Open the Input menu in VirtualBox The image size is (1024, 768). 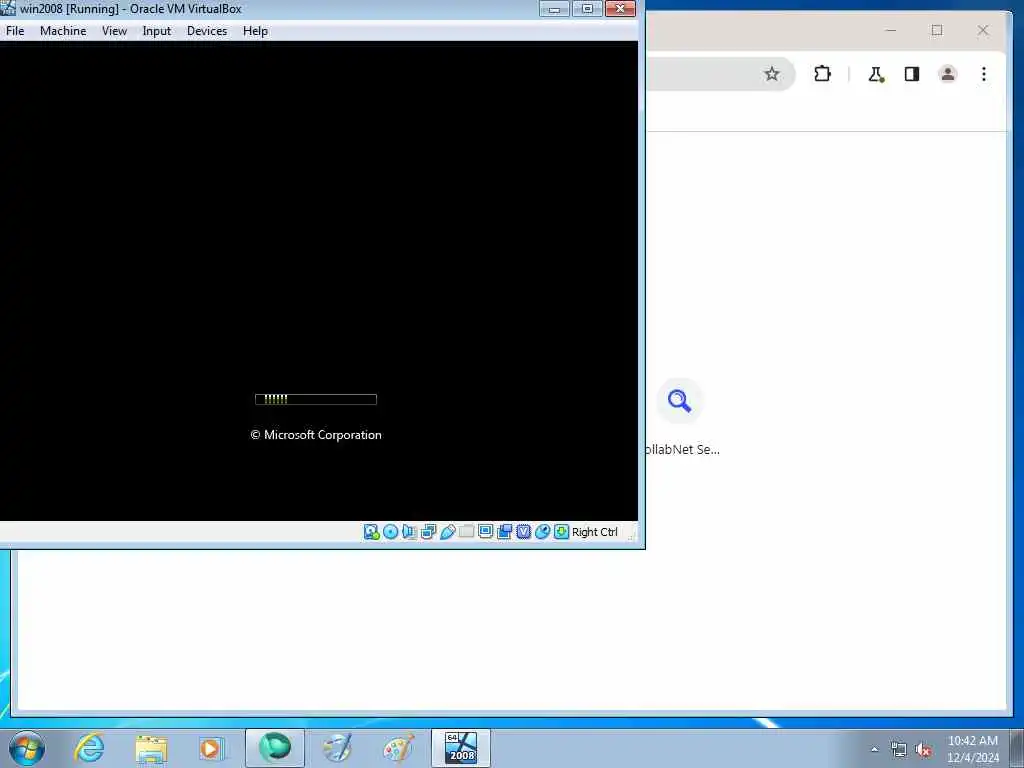157,31
